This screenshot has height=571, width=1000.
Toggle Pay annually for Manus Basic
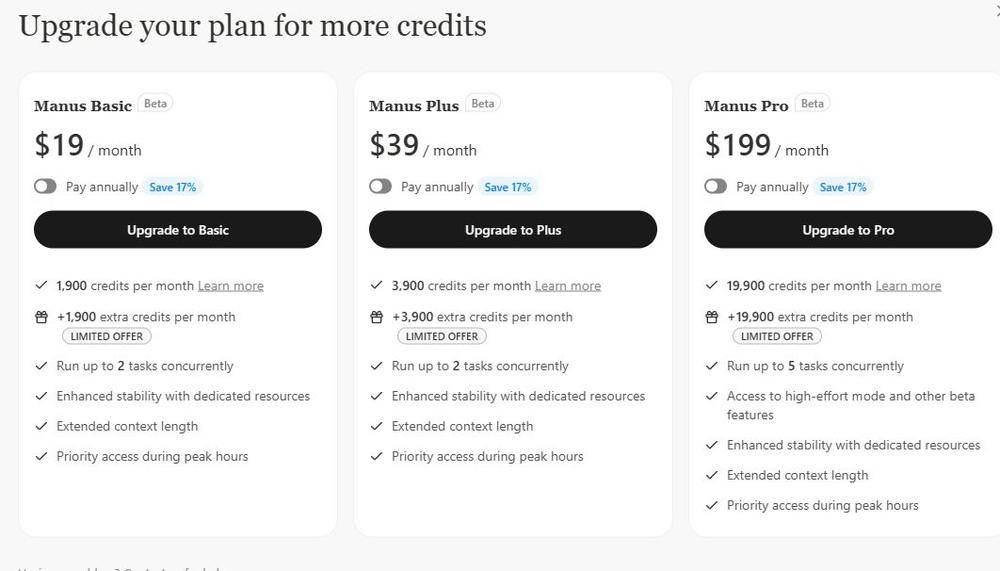pyautogui.click(x=45, y=186)
